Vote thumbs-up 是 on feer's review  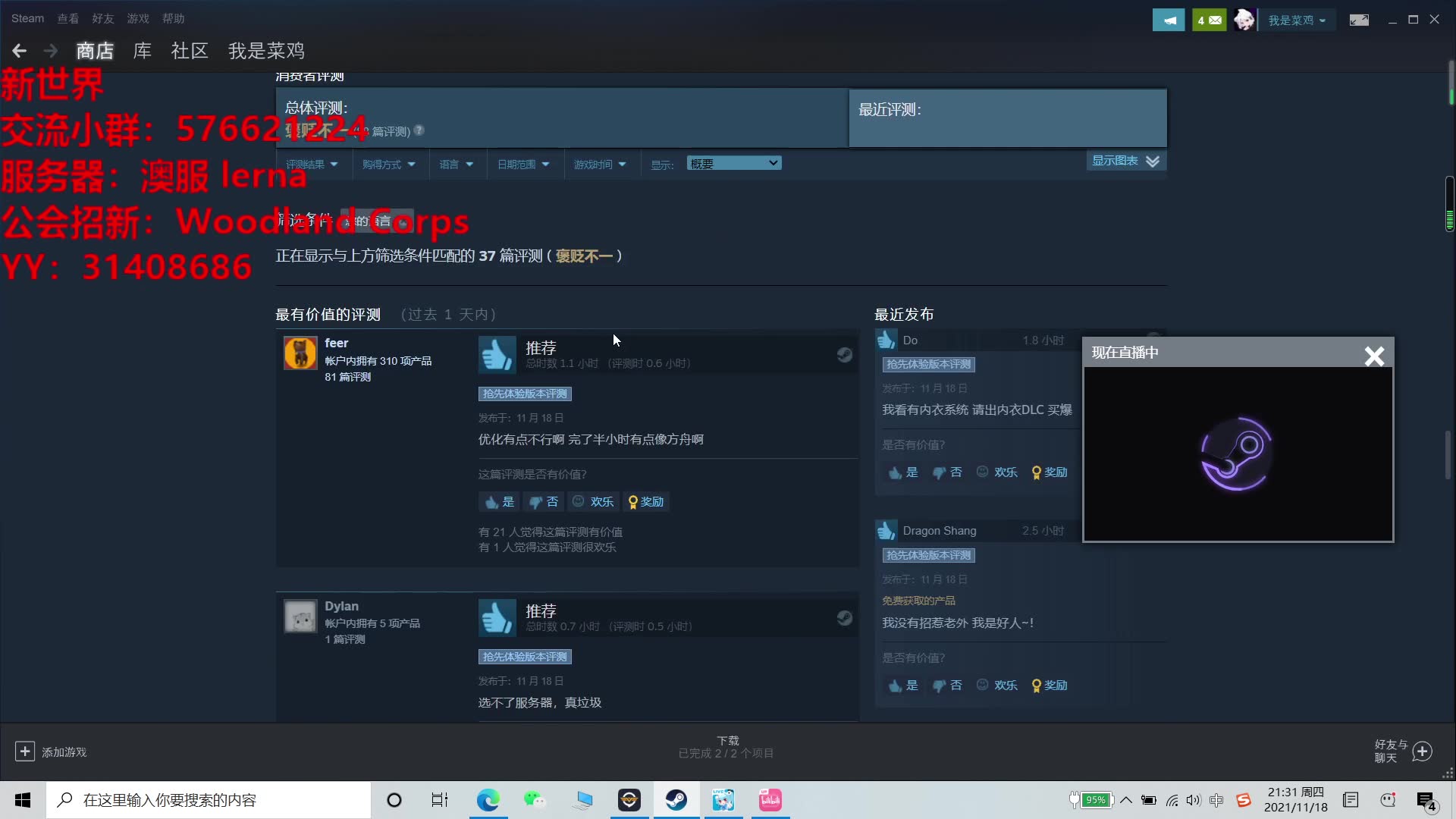point(500,502)
